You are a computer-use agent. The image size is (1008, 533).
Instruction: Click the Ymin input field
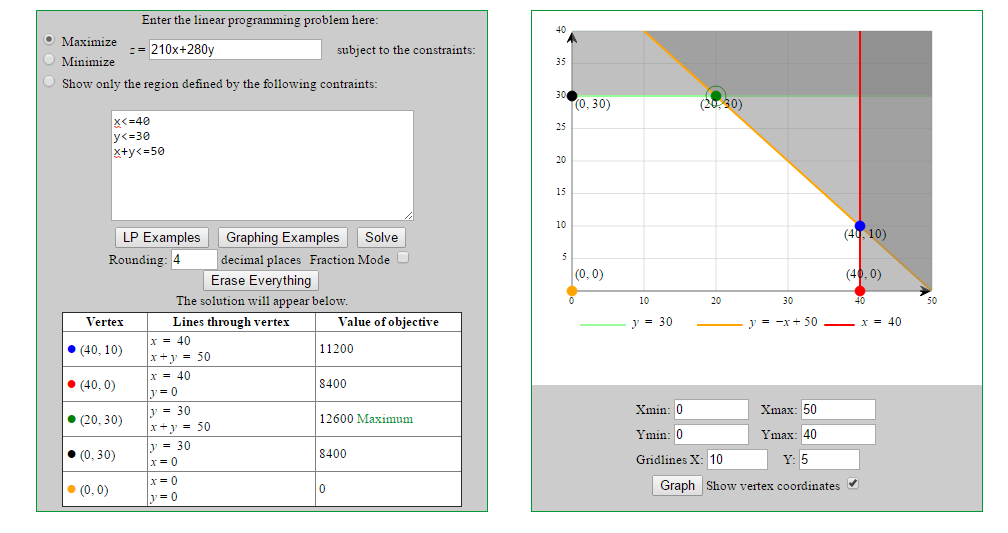710,434
